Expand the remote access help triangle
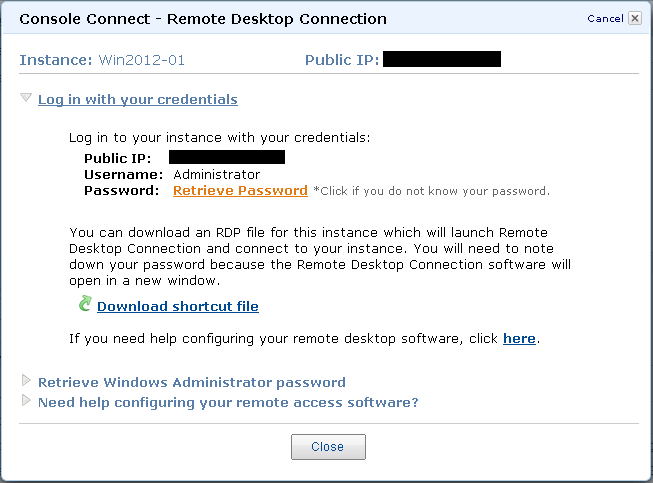 coord(26,402)
